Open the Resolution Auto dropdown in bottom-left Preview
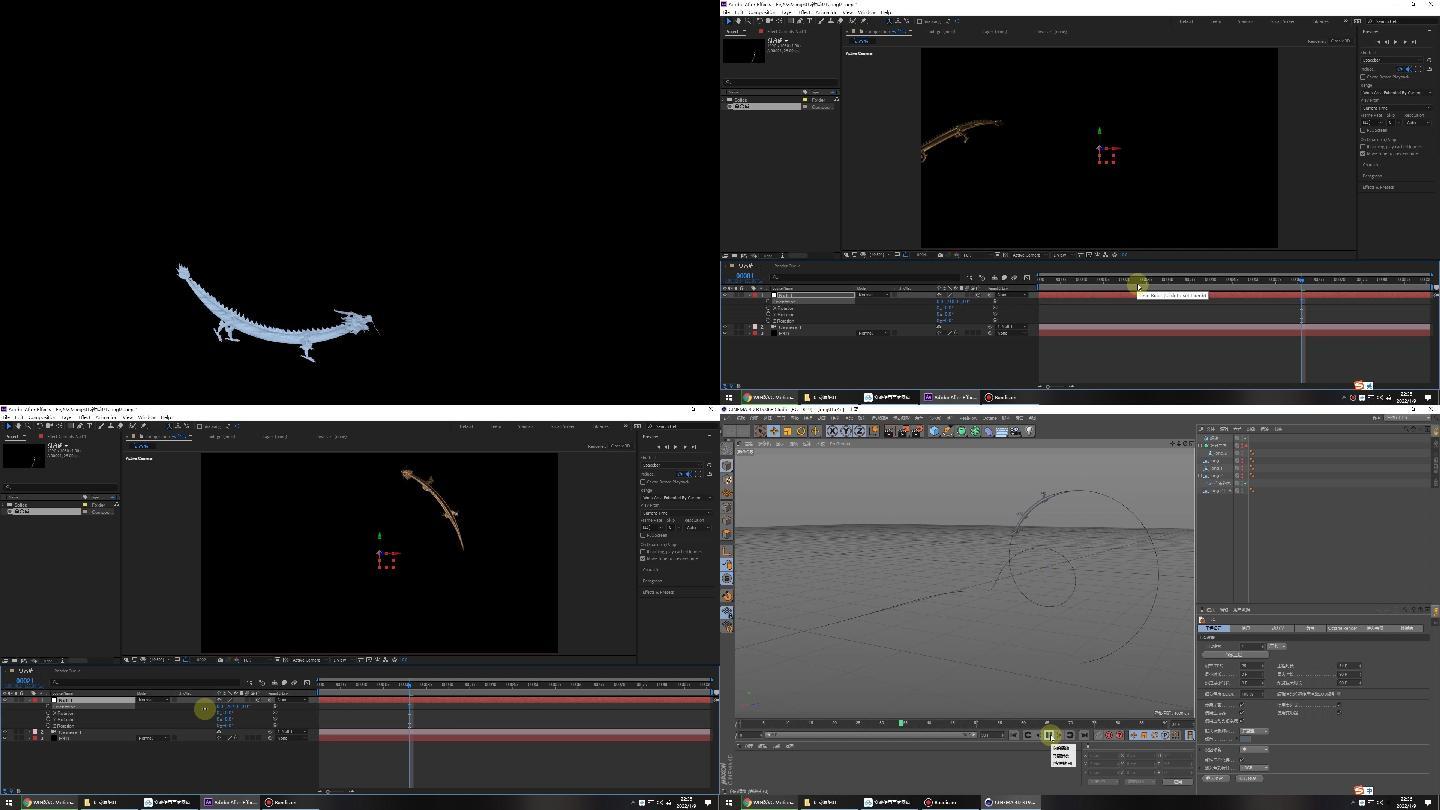This screenshot has width=1440, height=810. click(697, 528)
